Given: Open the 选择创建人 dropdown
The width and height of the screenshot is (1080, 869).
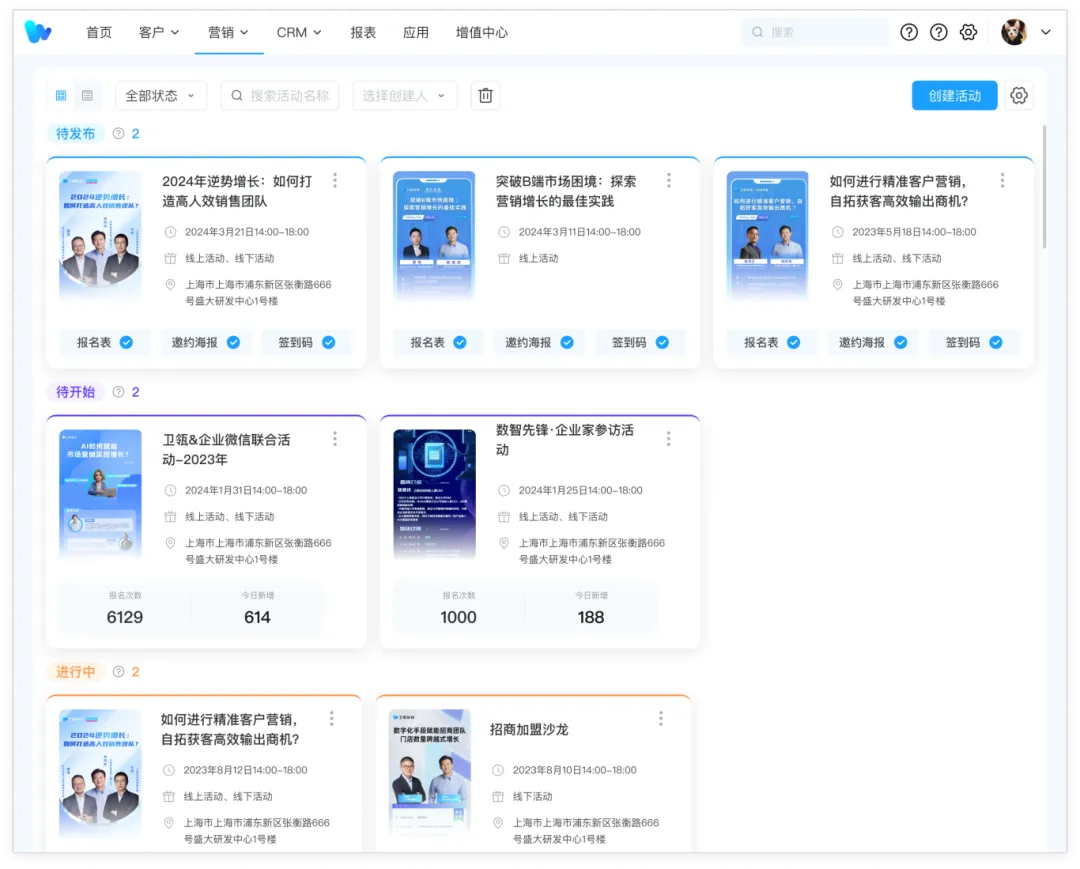Looking at the screenshot, I should coord(404,96).
